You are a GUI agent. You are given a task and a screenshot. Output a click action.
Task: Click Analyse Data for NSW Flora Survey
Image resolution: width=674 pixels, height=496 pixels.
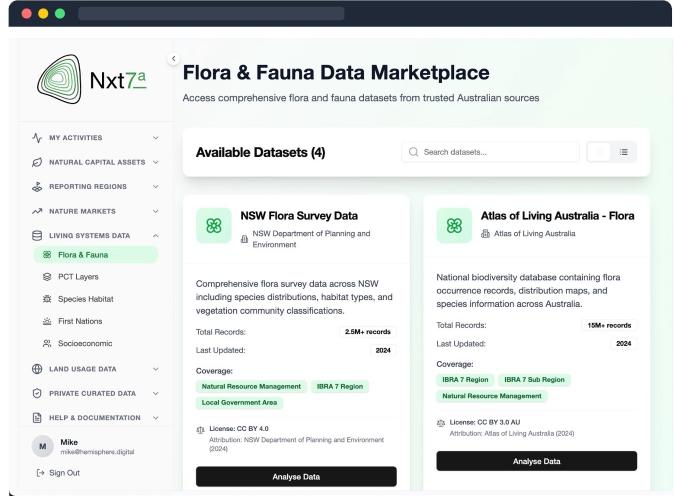(x=296, y=477)
